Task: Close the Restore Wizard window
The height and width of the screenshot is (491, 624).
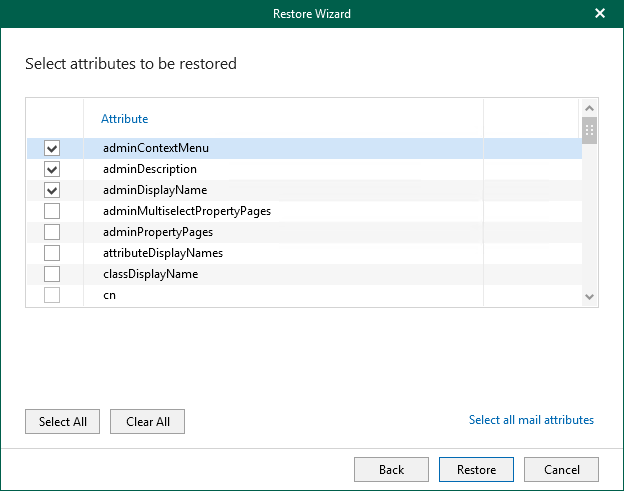Action: tap(600, 14)
